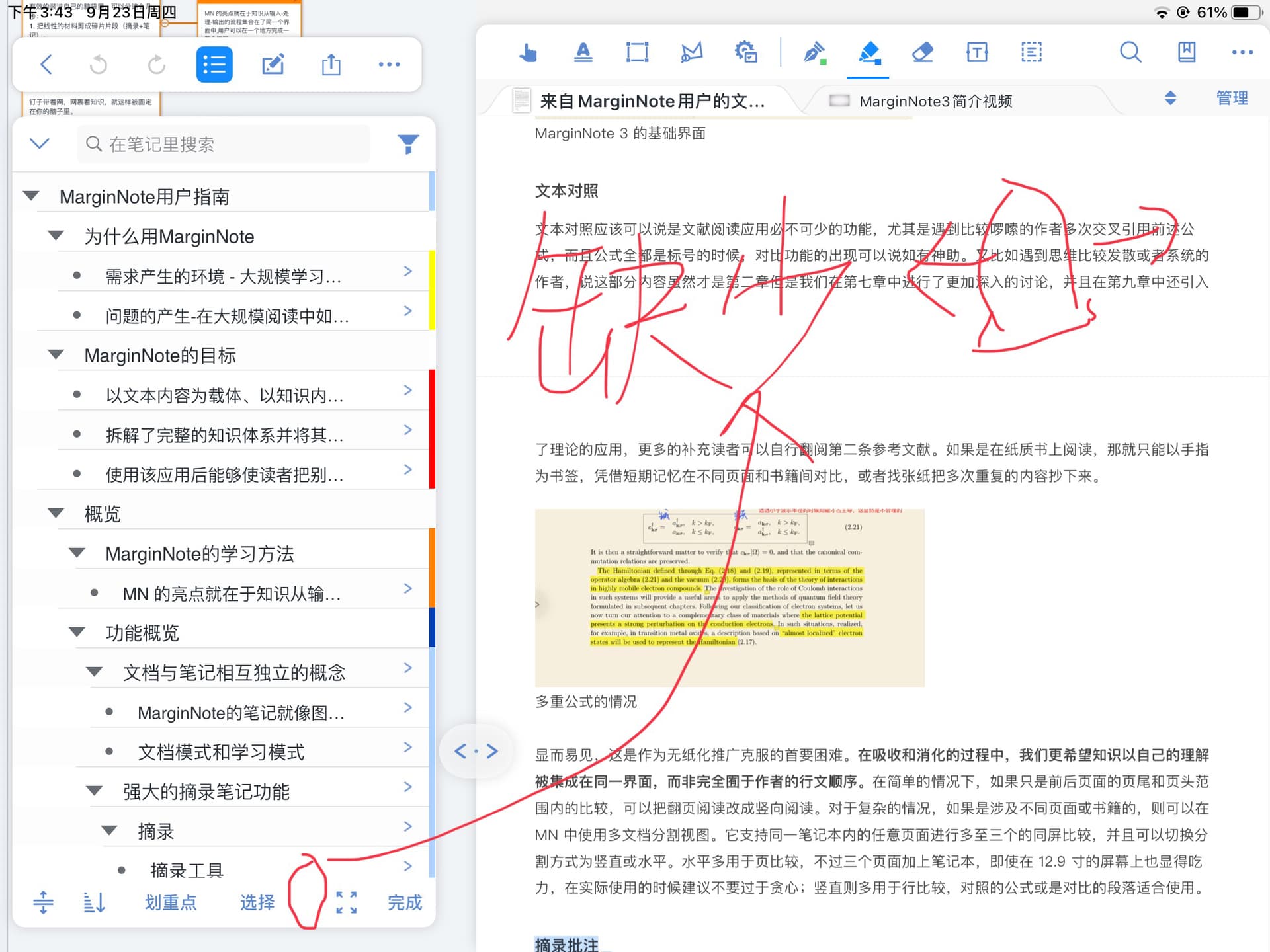Go back with the left chevron
The width and height of the screenshot is (1270, 952).
point(46,65)
